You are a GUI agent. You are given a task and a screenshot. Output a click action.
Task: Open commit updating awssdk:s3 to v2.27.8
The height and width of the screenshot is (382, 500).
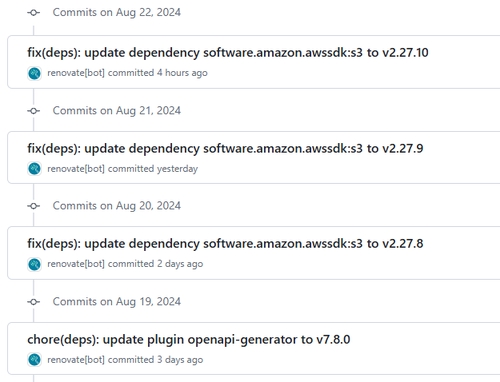tap(225, 244)
